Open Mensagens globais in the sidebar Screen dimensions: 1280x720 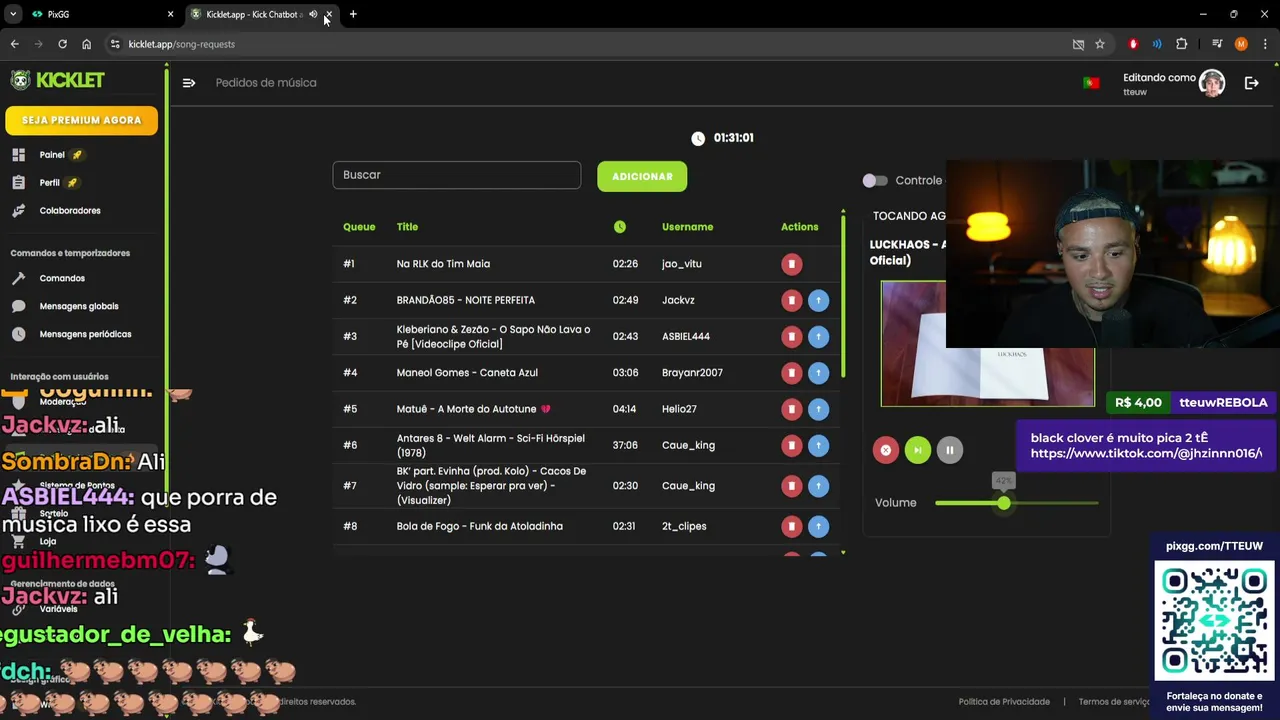(79, 306)
